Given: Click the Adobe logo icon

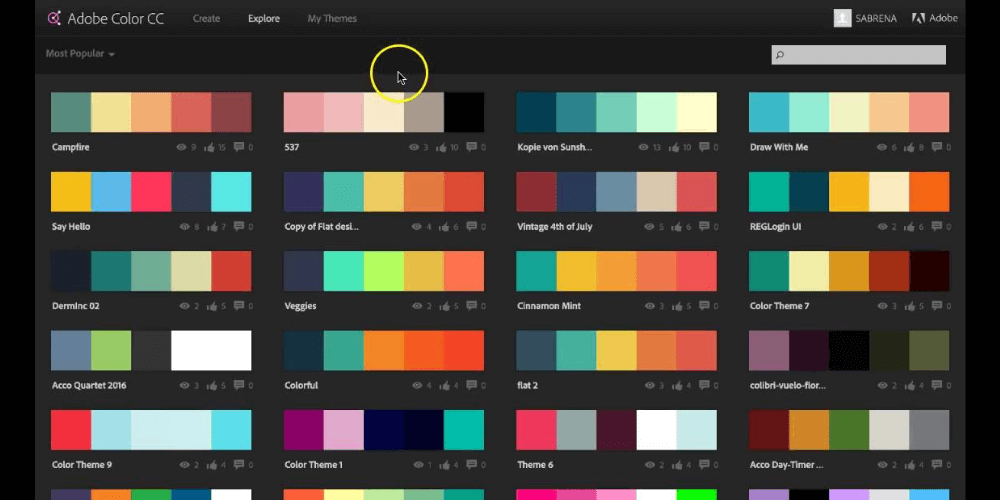Looking at the screenshot, I should 919,18.
